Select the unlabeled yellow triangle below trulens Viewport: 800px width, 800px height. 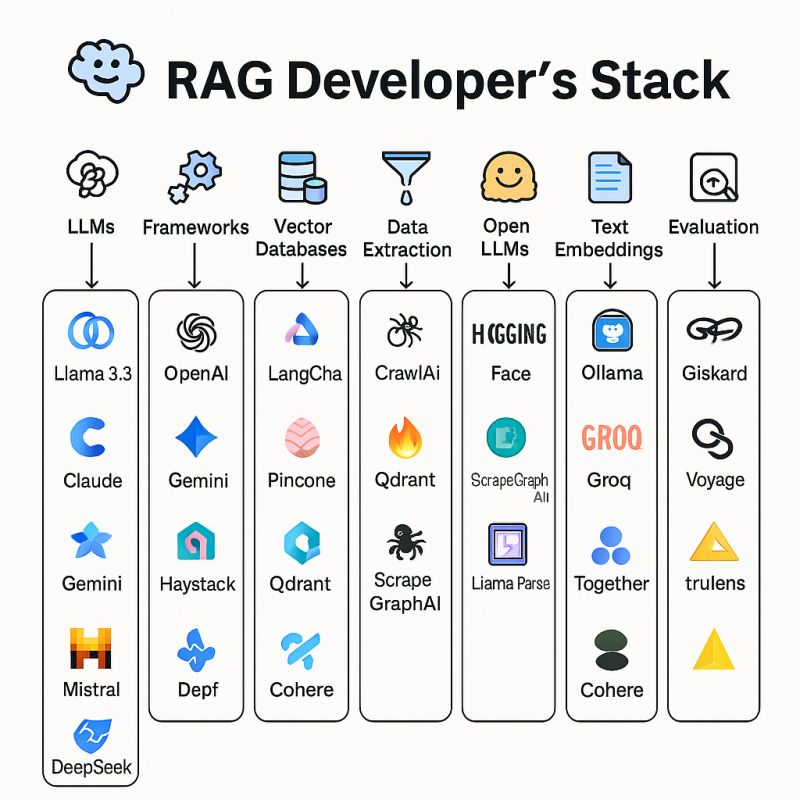(714, 649)
